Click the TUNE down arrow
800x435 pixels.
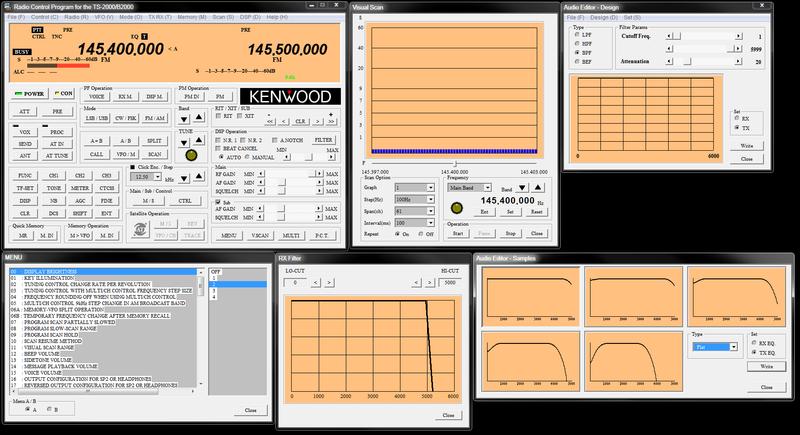pyautogui.click(x=184, y=142)
